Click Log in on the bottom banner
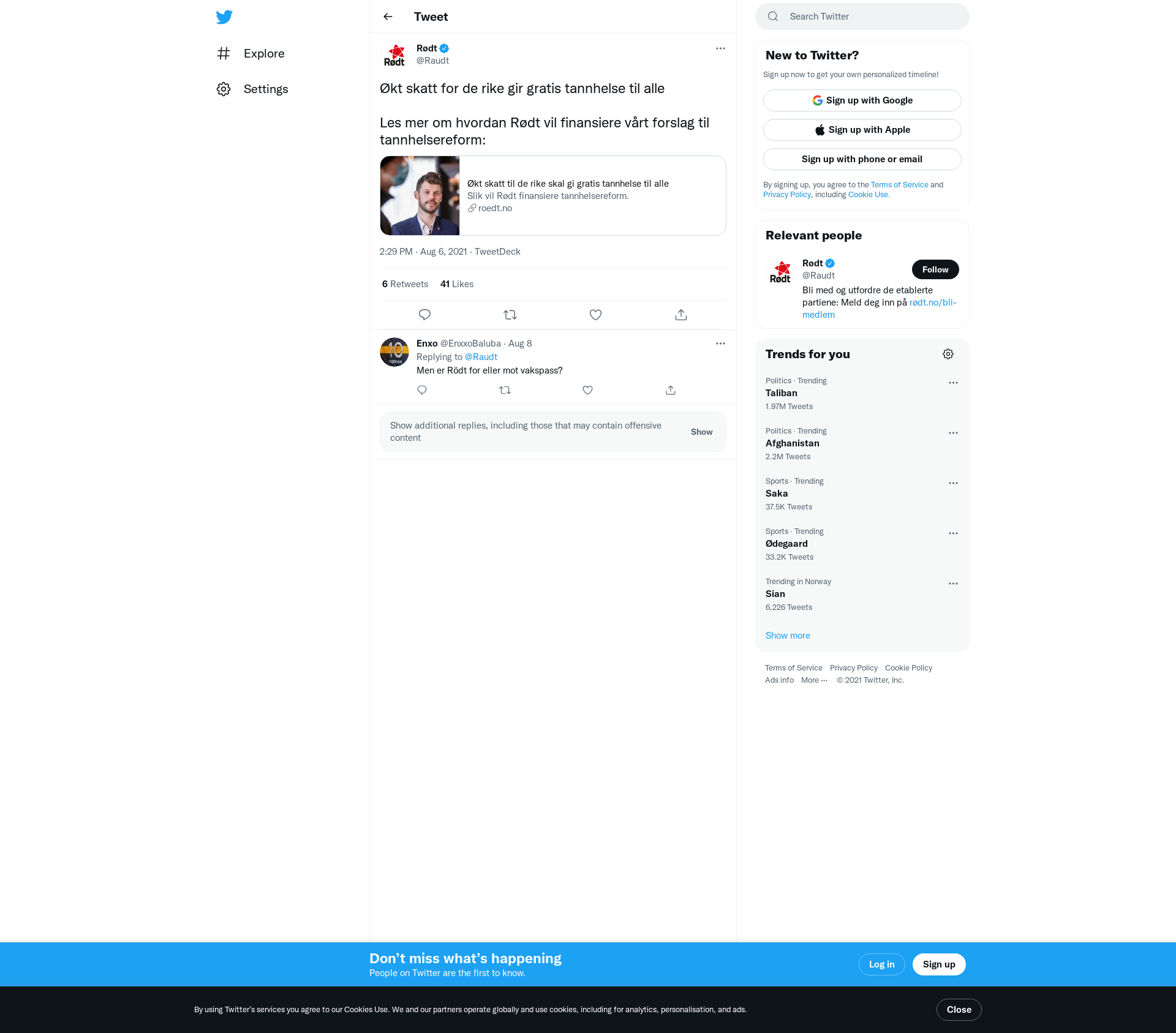The height and width of the screenshot is (1033, 1176). pos(882,964)
